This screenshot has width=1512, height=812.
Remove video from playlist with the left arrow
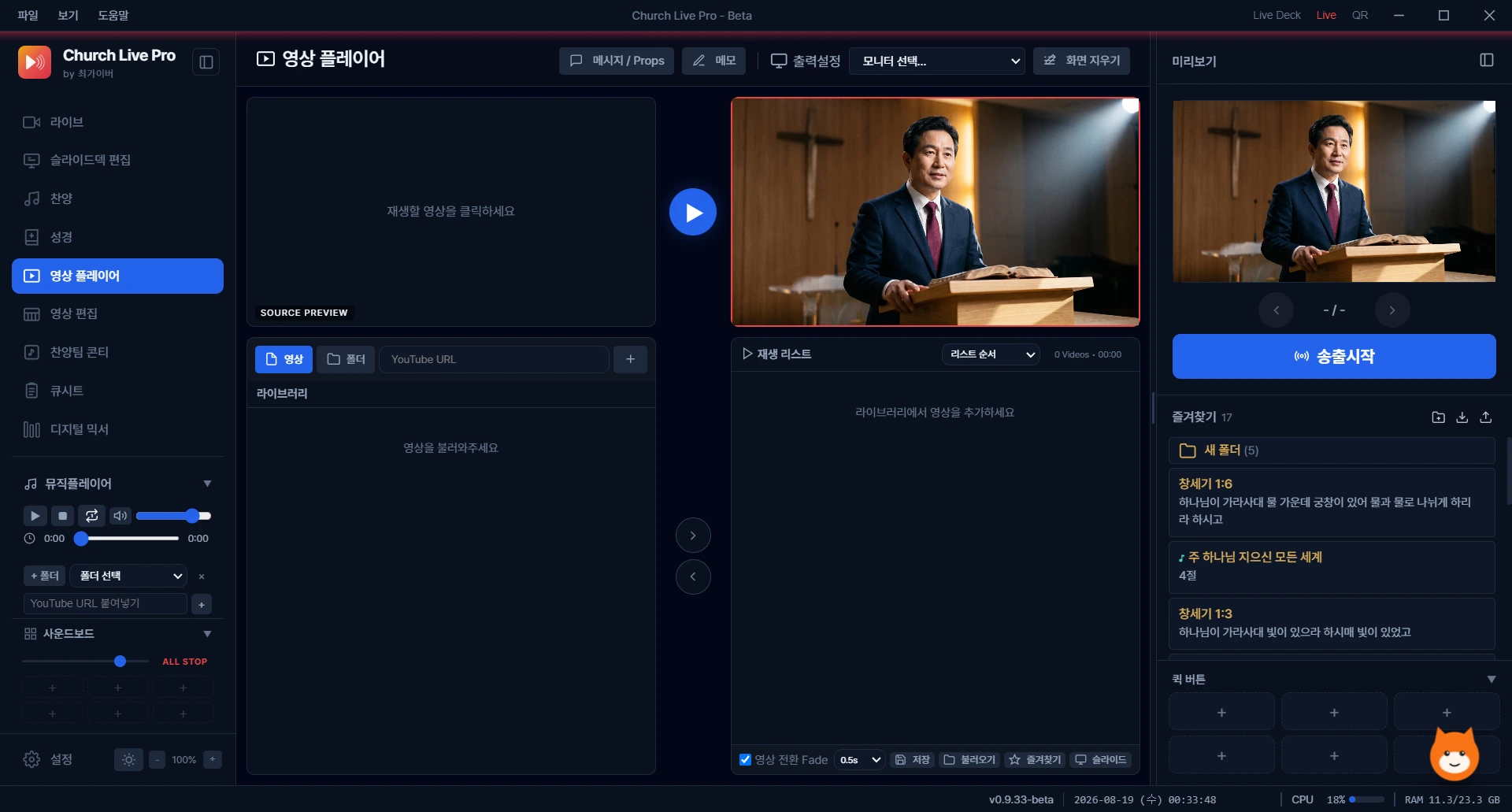pyautogui.click(x=693, y=577)
